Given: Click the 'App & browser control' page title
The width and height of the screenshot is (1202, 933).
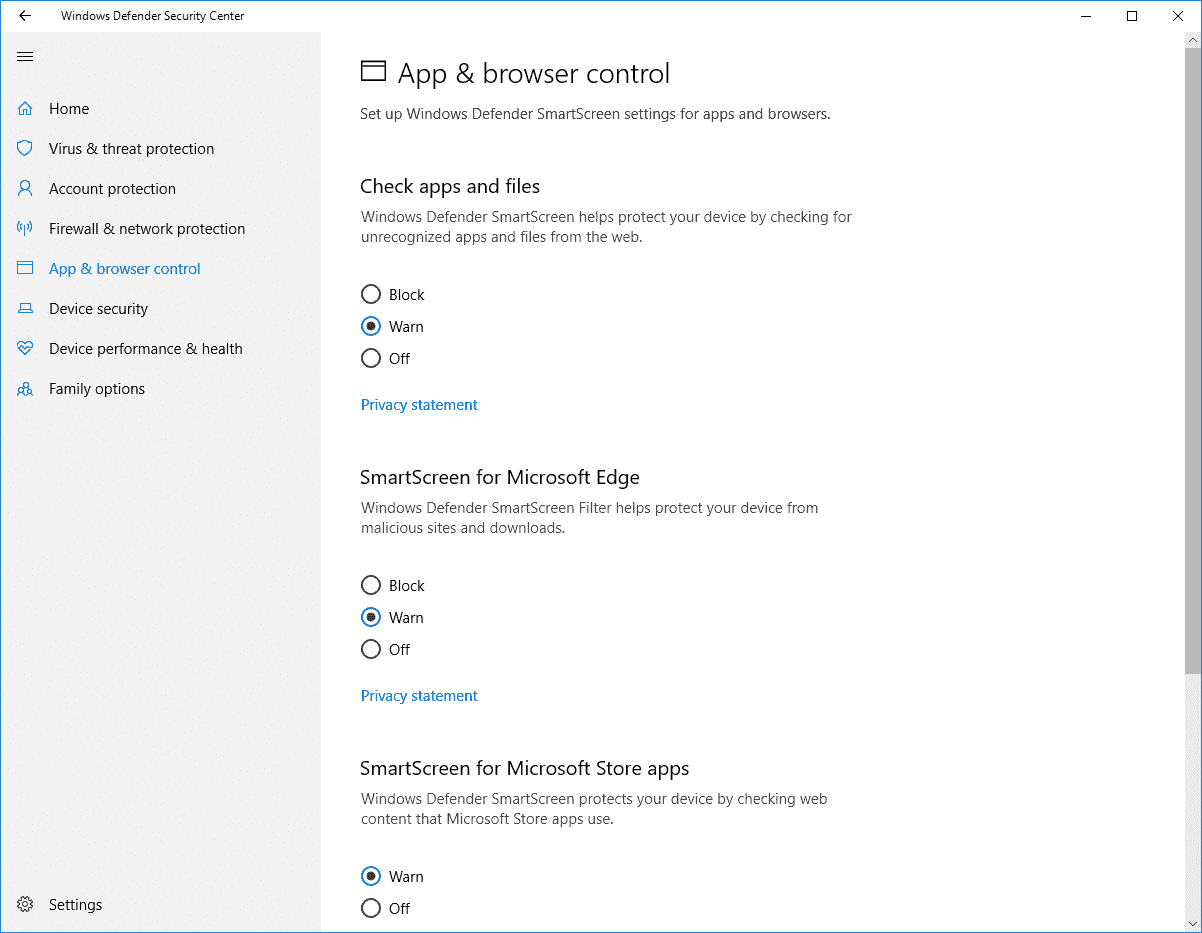Looking at the screenshot, I should pos(534,73).
